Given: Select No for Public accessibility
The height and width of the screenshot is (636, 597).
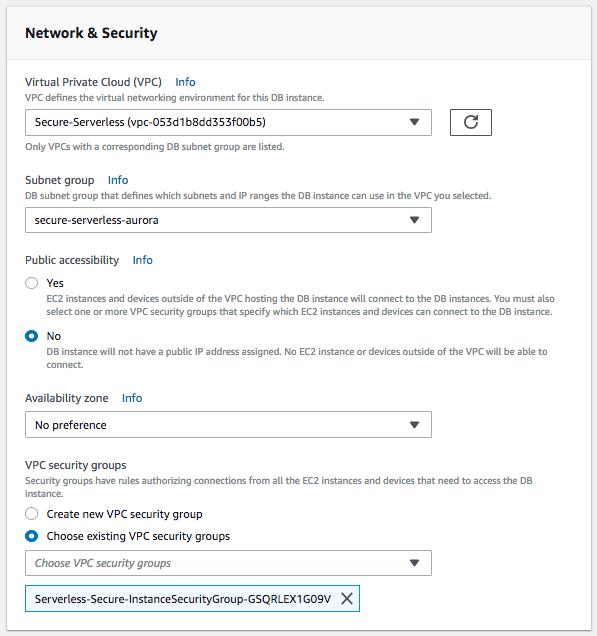Looking at the screenshot, I should [32, 336].
